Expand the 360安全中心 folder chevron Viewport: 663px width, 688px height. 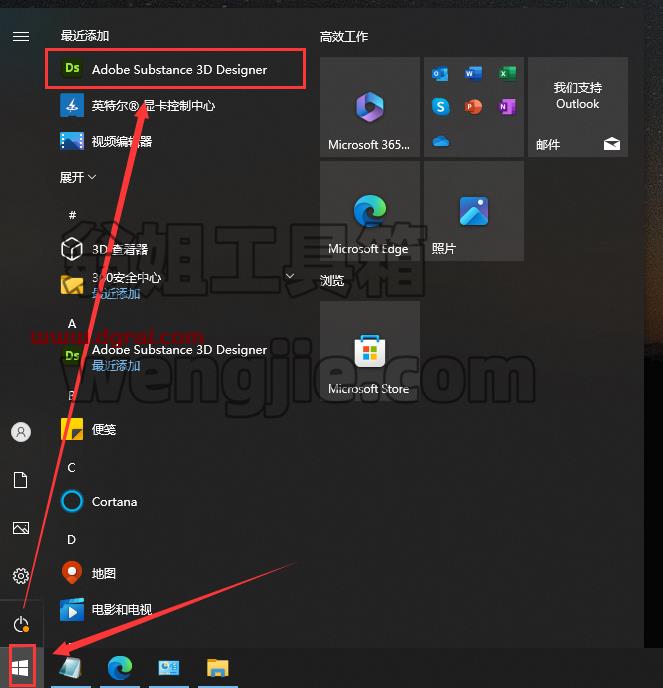coord(290,276)
